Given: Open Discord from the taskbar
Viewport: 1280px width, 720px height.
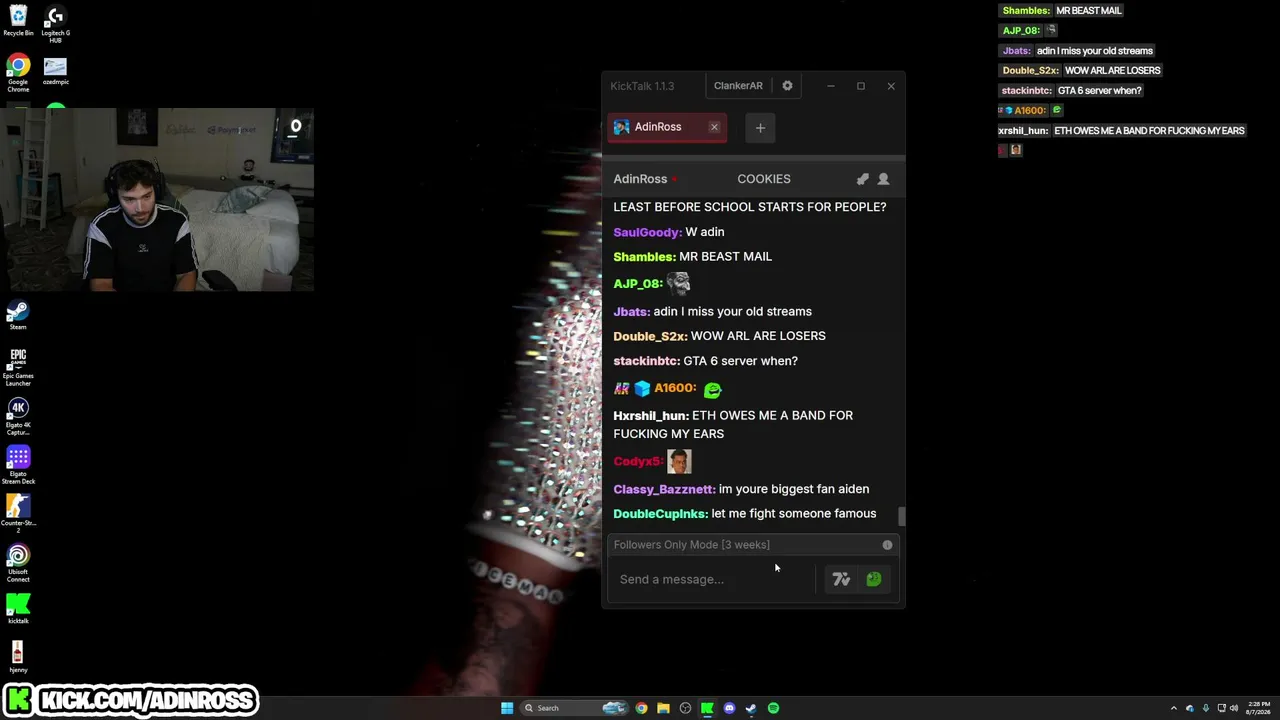Looking at the screenshot, I should coord(729,708).
